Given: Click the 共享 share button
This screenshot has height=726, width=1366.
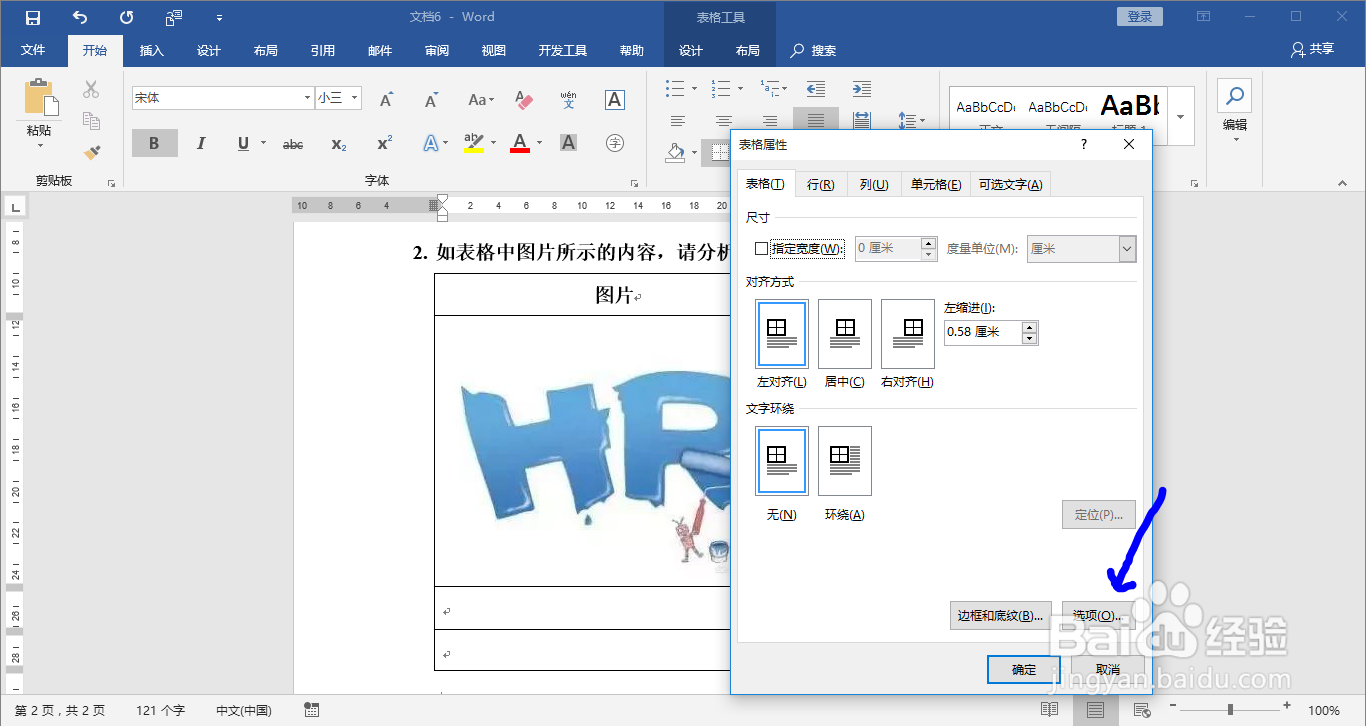Looking at the screenshot, I should (1312, 49).
